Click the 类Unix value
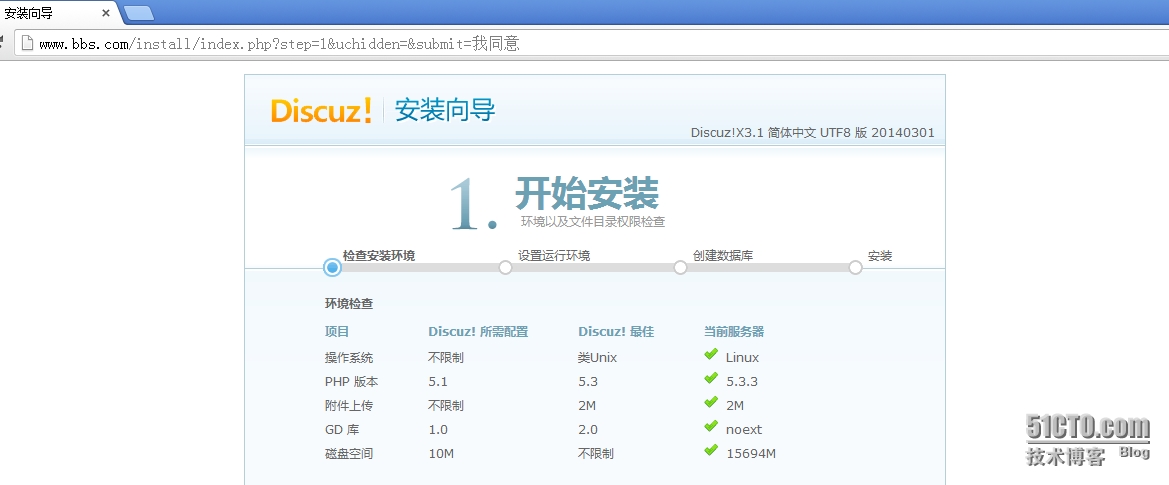 click(x=597, y=358)
